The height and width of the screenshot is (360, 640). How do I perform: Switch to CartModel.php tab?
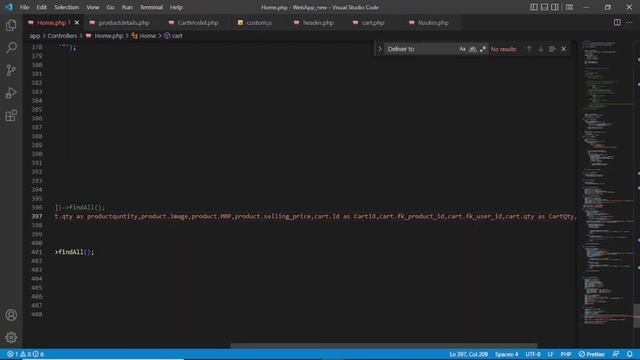pos(198,23)
